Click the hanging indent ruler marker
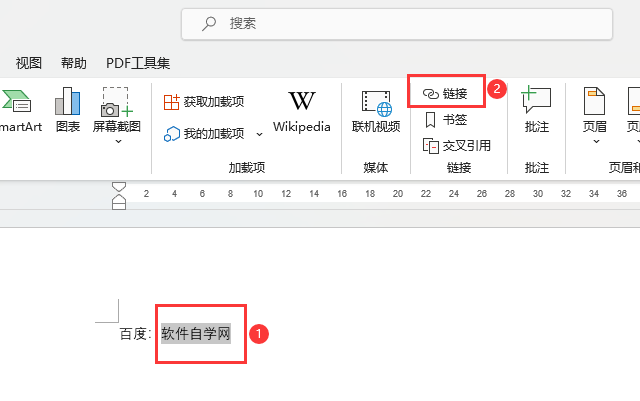The image size is (640, 401). [119, 199]
